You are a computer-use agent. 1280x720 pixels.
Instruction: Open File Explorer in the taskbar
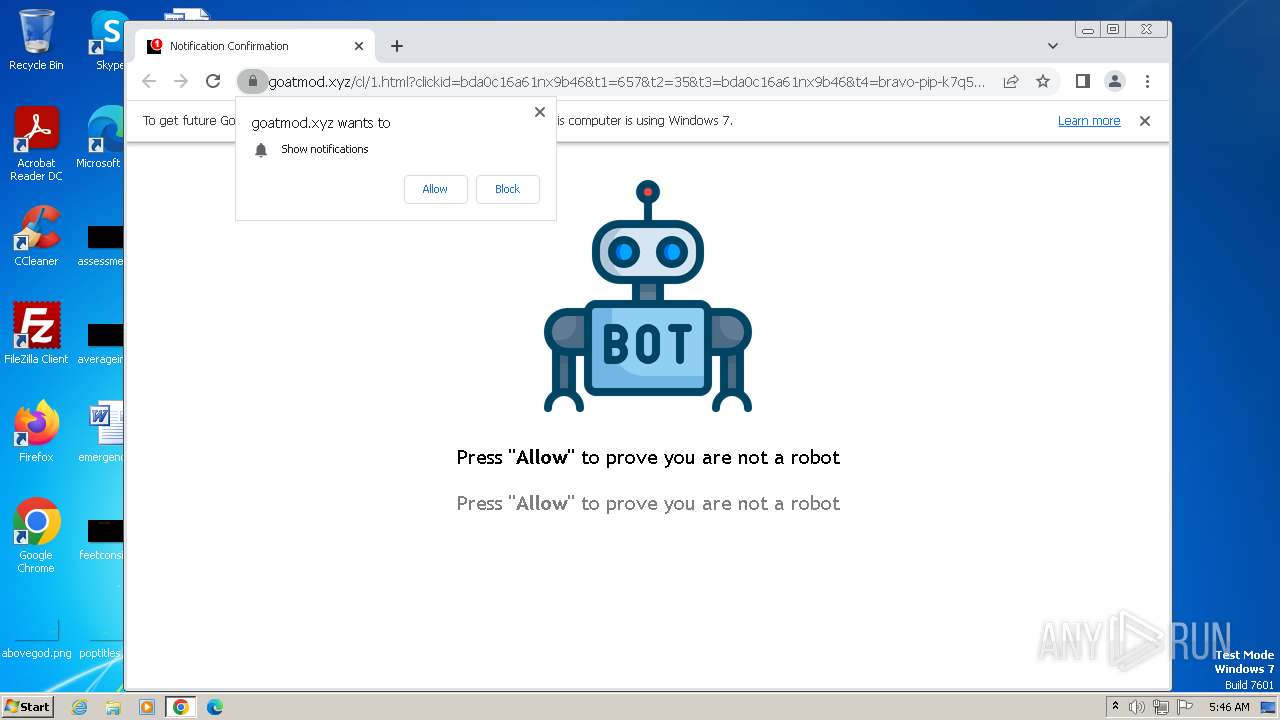coord(113,707)
